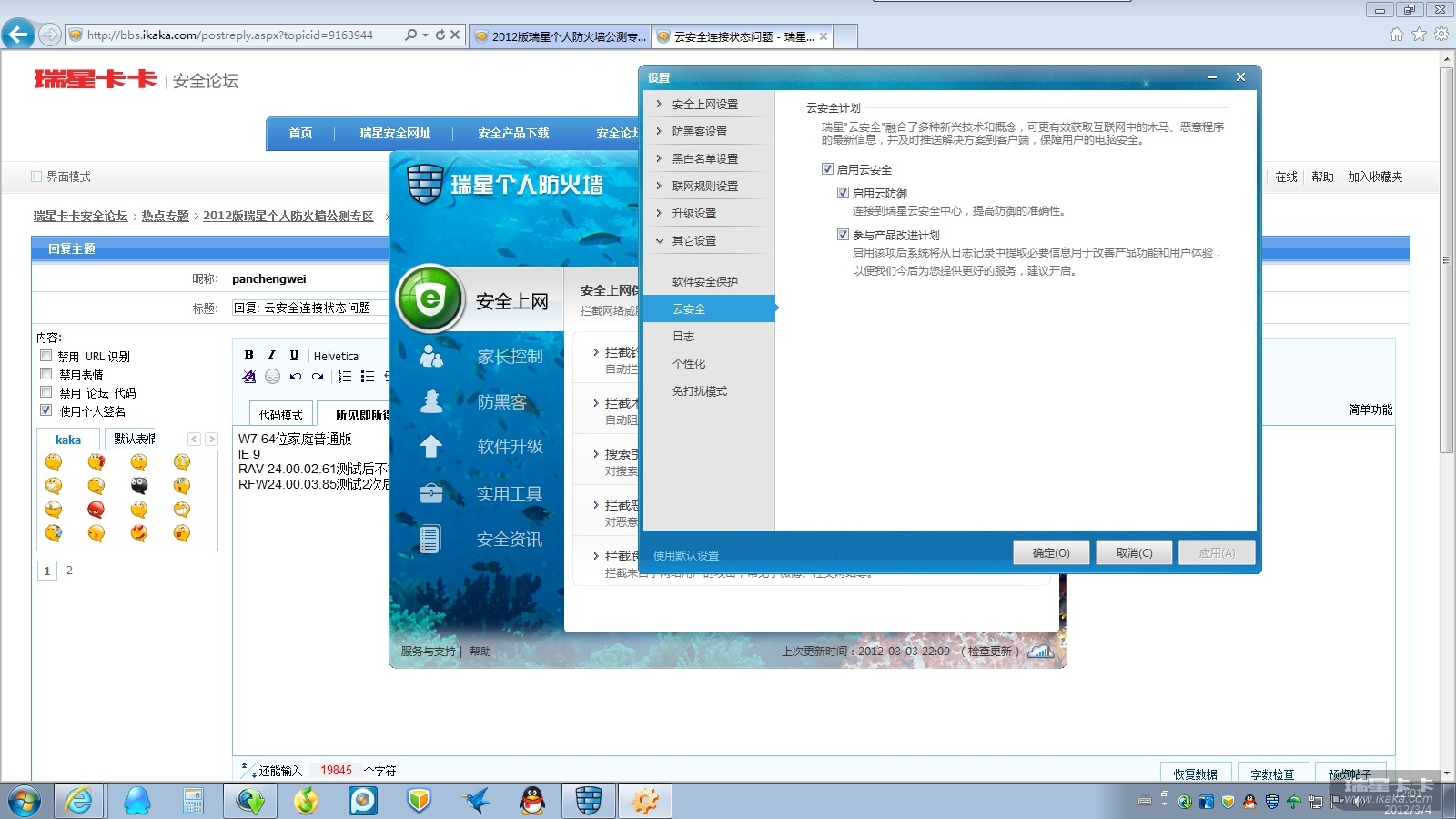Click the Bold formatting icon in post editor

(x=249, y=355)
